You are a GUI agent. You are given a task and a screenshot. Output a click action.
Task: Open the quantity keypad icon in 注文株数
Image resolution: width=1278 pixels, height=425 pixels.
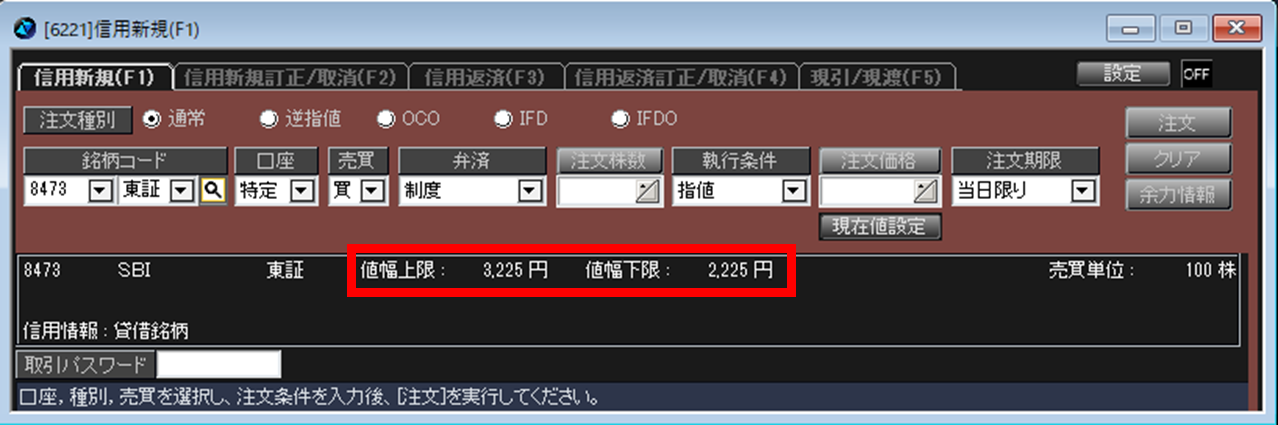click(x=648, y=191)
